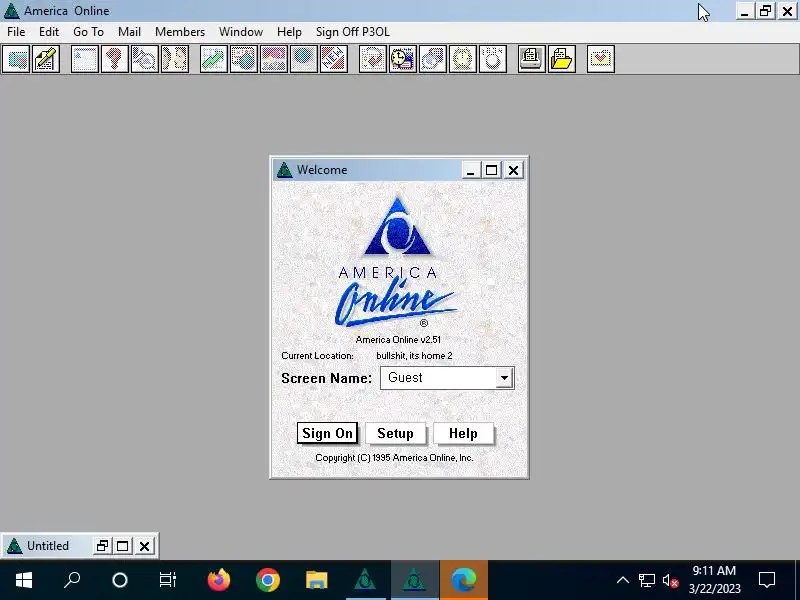Minimize the Welcome window
800x600 pixels.
(x=470, y=170)
